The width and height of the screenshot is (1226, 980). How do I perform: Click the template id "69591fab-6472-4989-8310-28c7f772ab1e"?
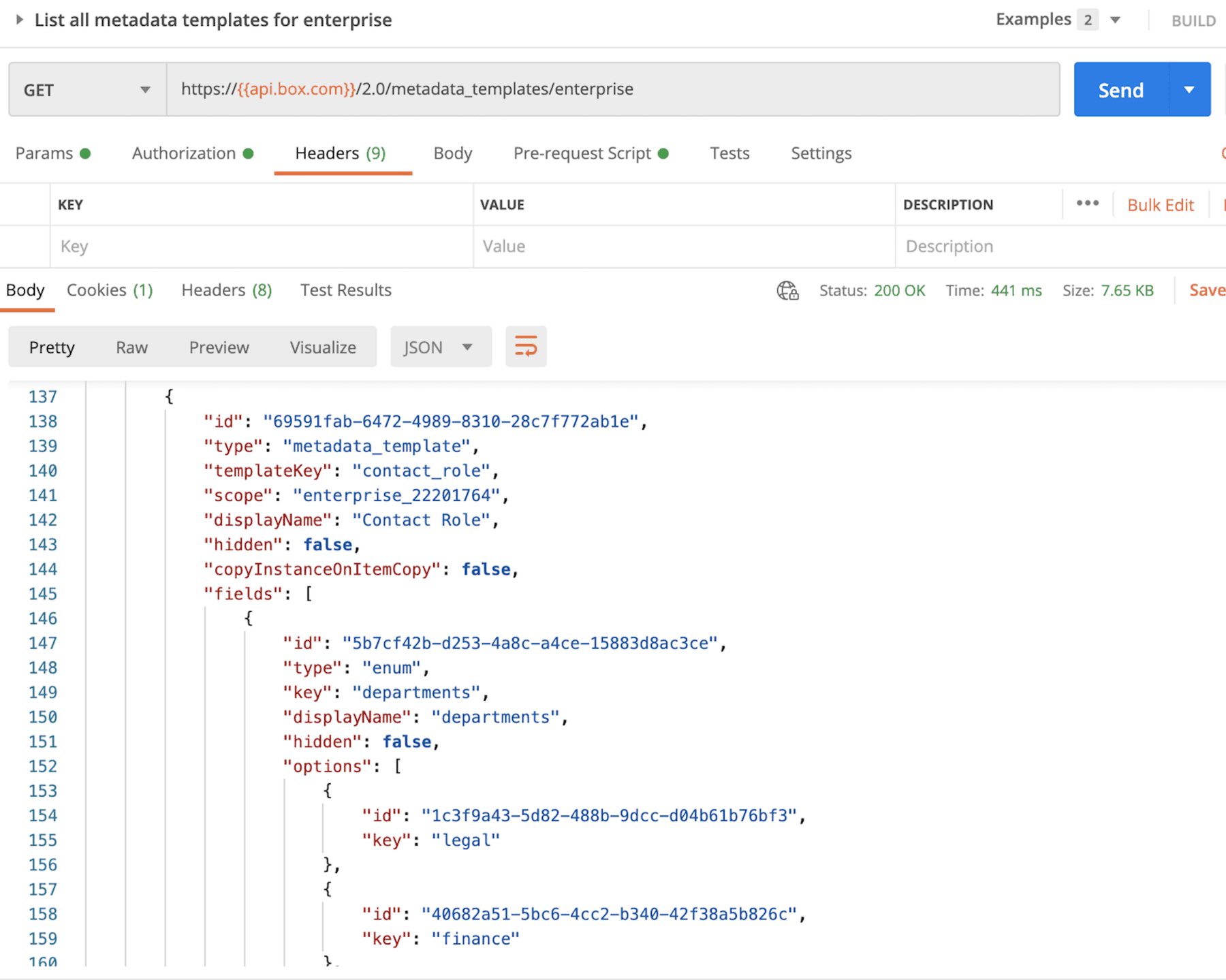tap(450, 422)
